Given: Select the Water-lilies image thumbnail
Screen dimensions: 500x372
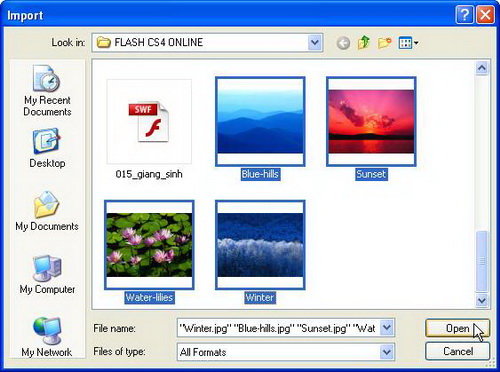Looking at the screenshot, I should (149, 245).
